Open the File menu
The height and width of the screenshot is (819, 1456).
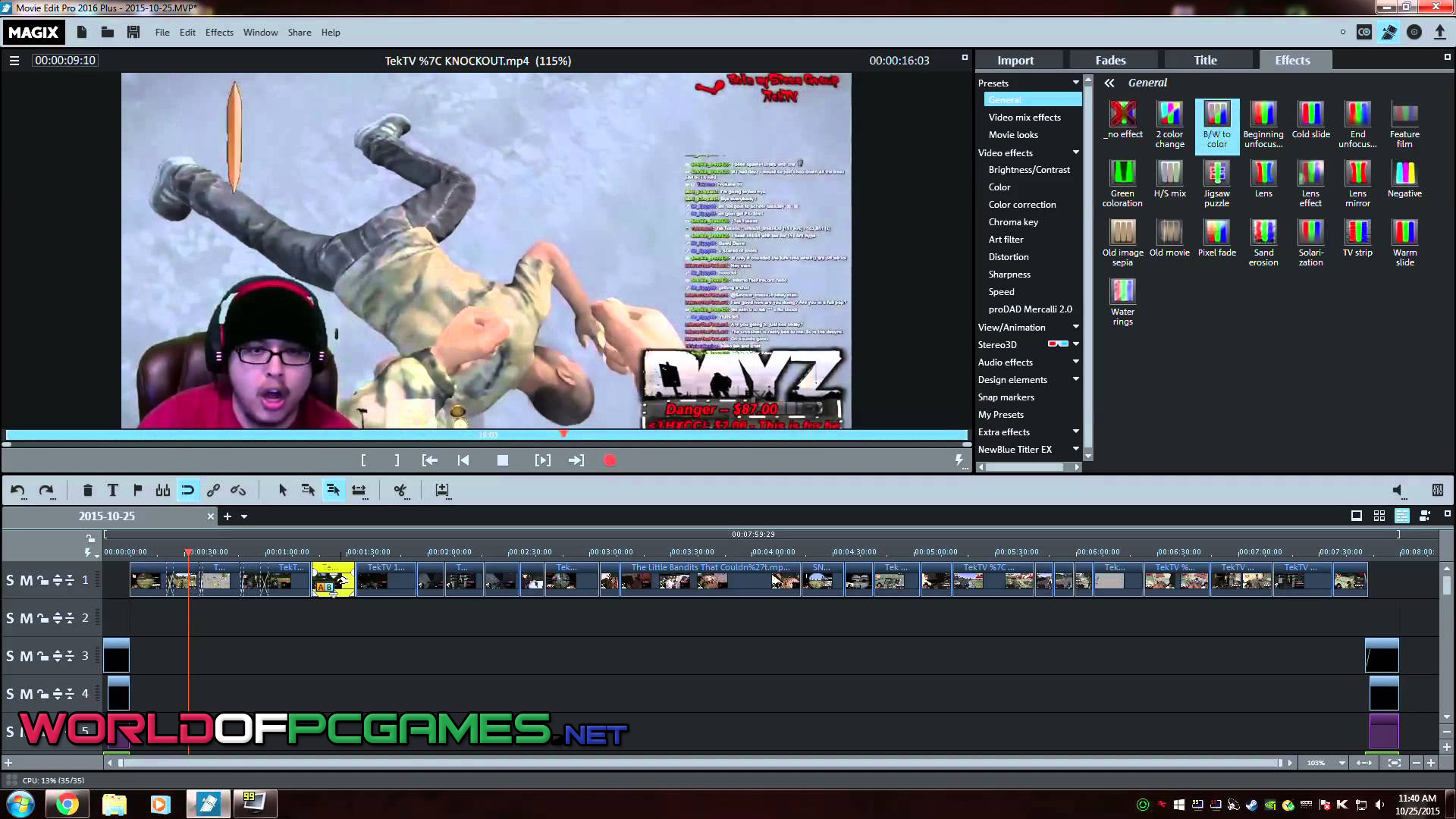click(x=162, y=33)
